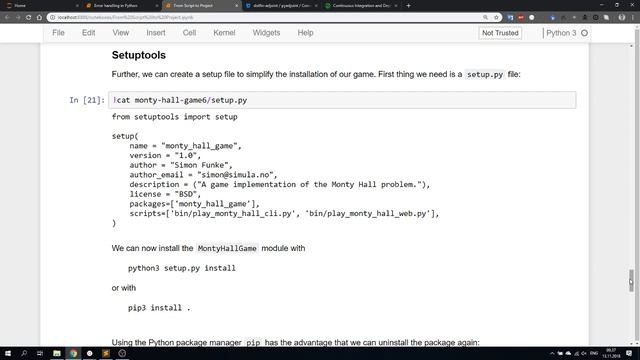Image resolution: width=640 pixels, height=360 pixels.
Task: Click the In [21] prompt label
Action: tap(87, 100)
